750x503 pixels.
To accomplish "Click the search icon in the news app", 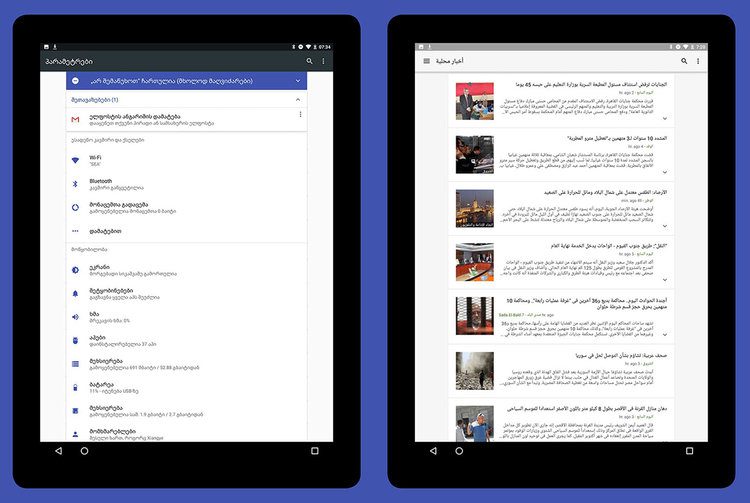I will pos(684,61).
